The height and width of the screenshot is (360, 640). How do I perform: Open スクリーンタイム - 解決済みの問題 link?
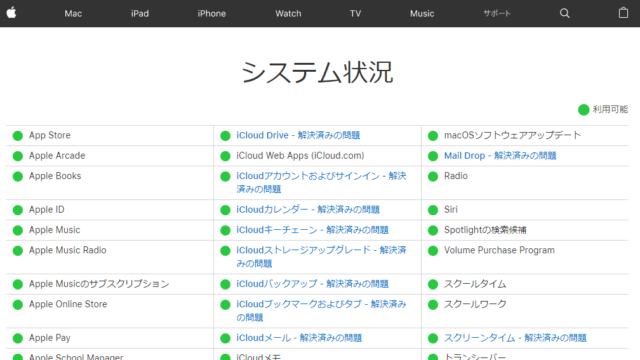point(515,338)
